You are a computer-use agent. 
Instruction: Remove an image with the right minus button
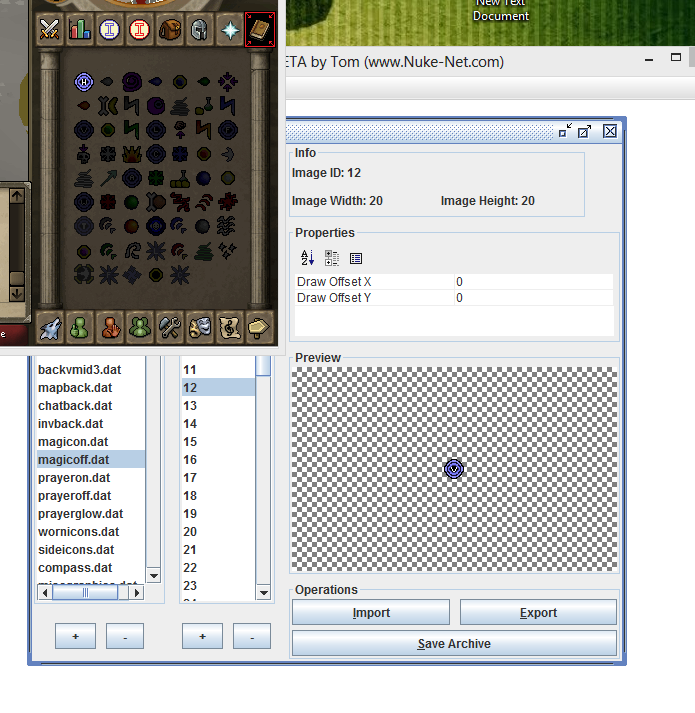coord(252,636)
